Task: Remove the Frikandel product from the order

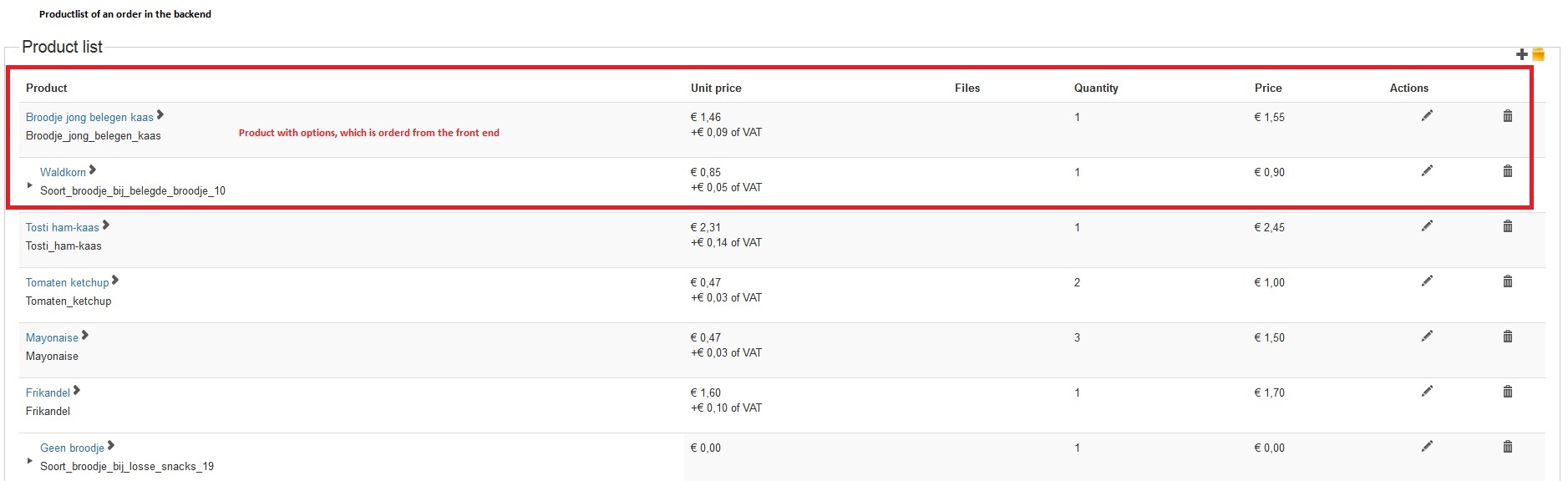Action: (1508, 392)
